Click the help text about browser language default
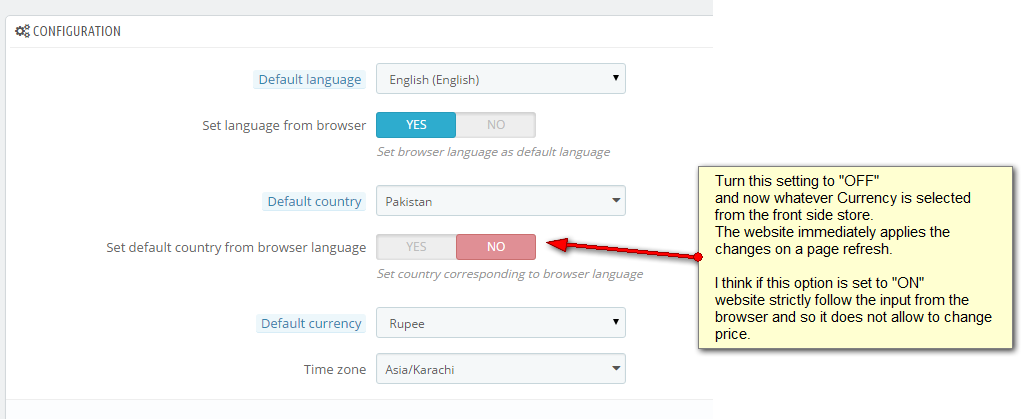Image resolution: width=1023 pixels, height=419 pixels. (493, 152)
